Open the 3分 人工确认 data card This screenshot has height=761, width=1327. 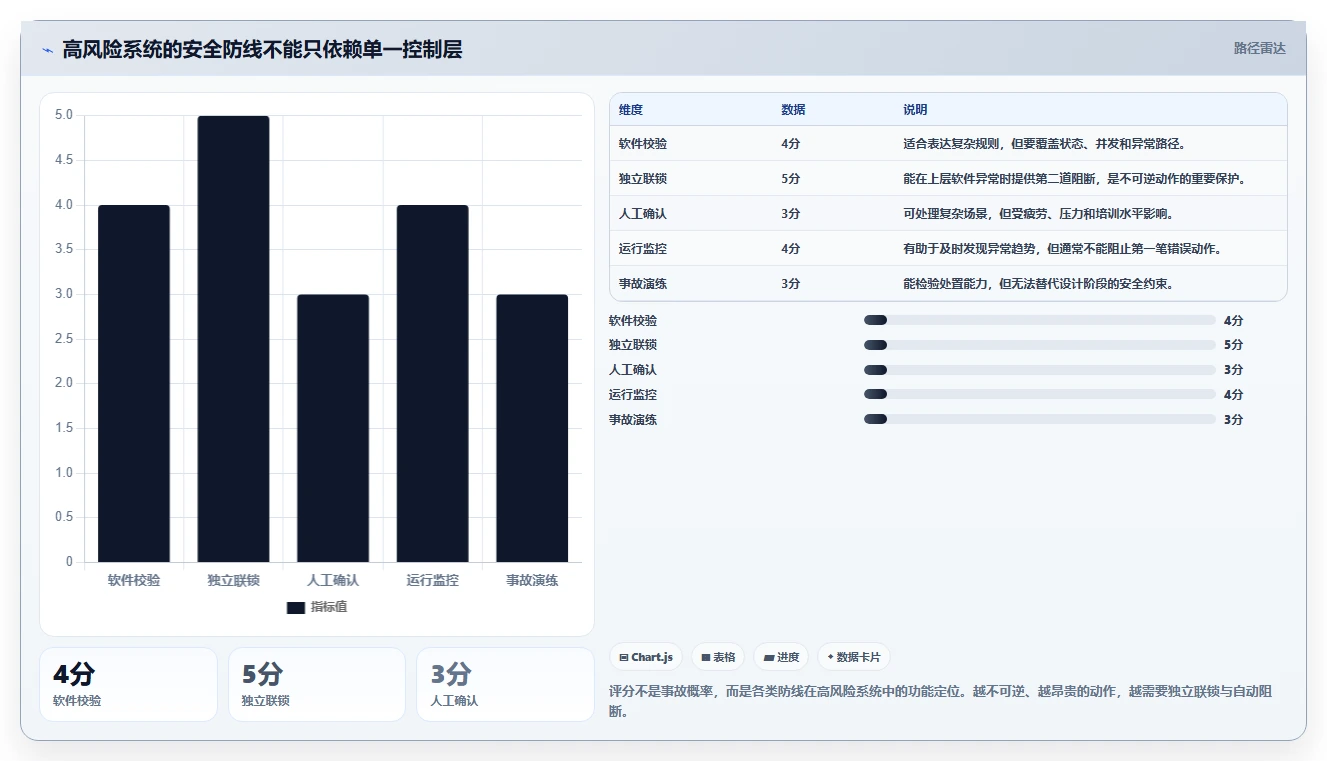point(505,684)
